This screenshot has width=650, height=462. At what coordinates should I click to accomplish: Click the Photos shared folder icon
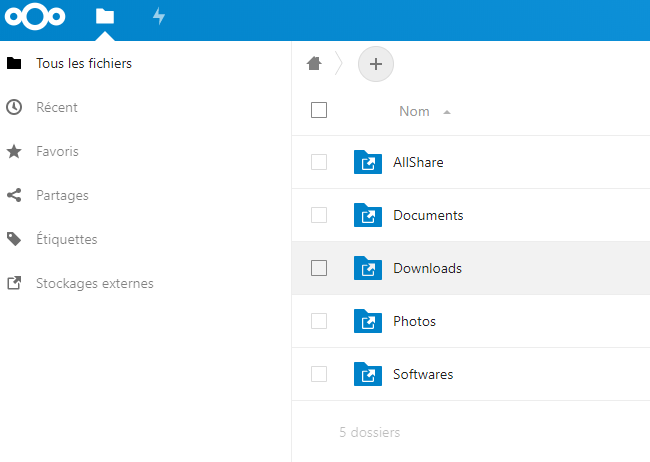tap(368, 321)
